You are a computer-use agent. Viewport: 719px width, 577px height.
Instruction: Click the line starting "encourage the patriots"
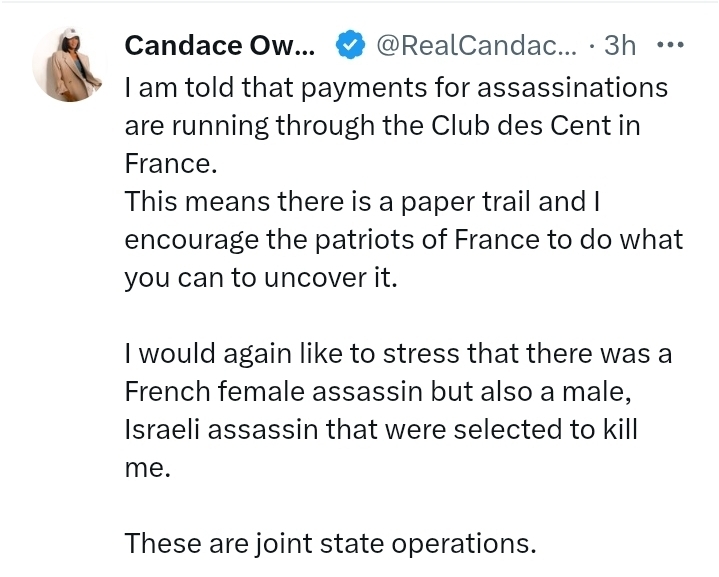(x=403, y=240)
